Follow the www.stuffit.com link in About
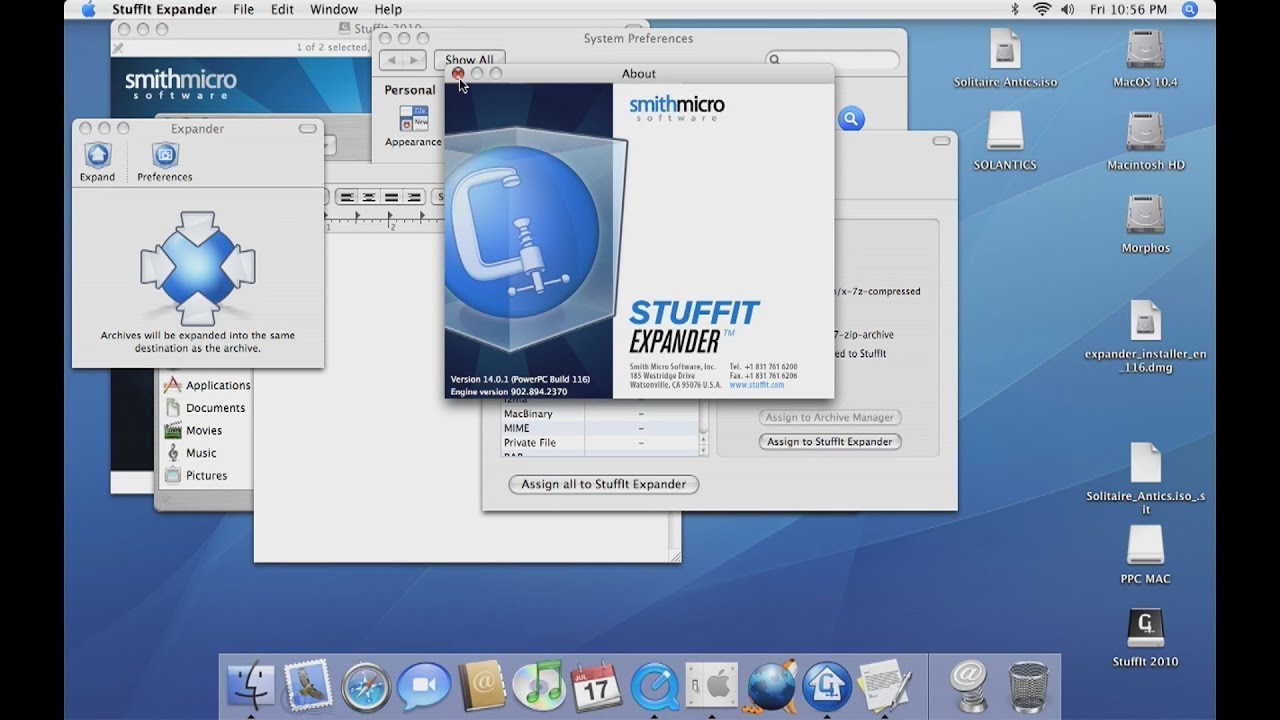Screen dimensions: 1280x720 [x=757, y=385]
